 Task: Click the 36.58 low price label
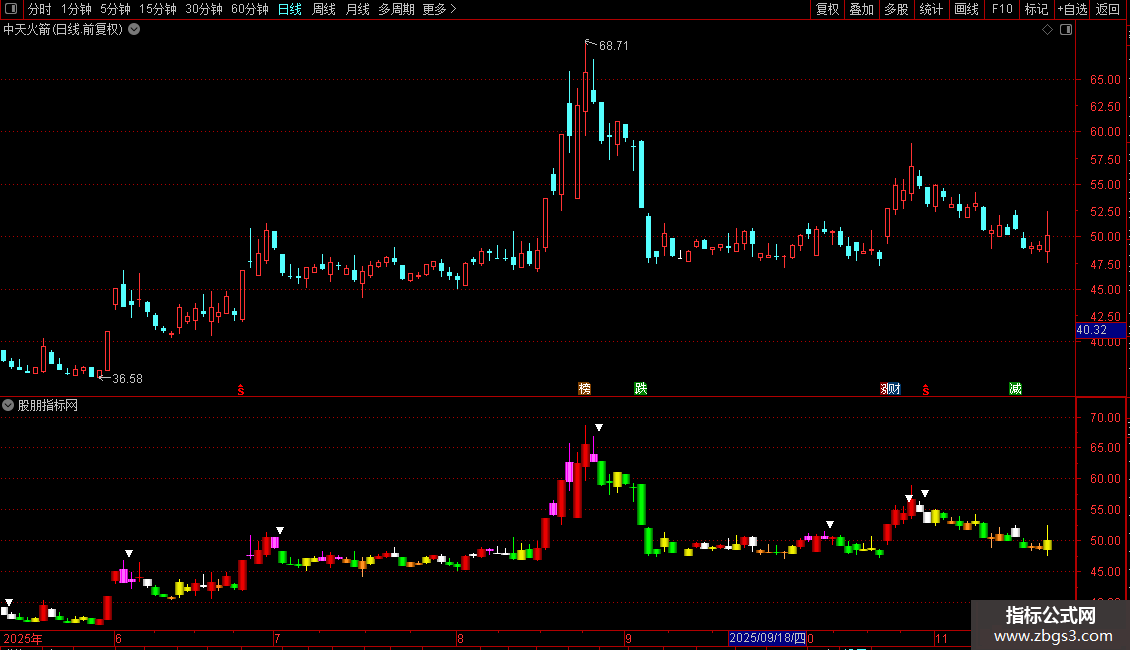[x=128, y=378]
